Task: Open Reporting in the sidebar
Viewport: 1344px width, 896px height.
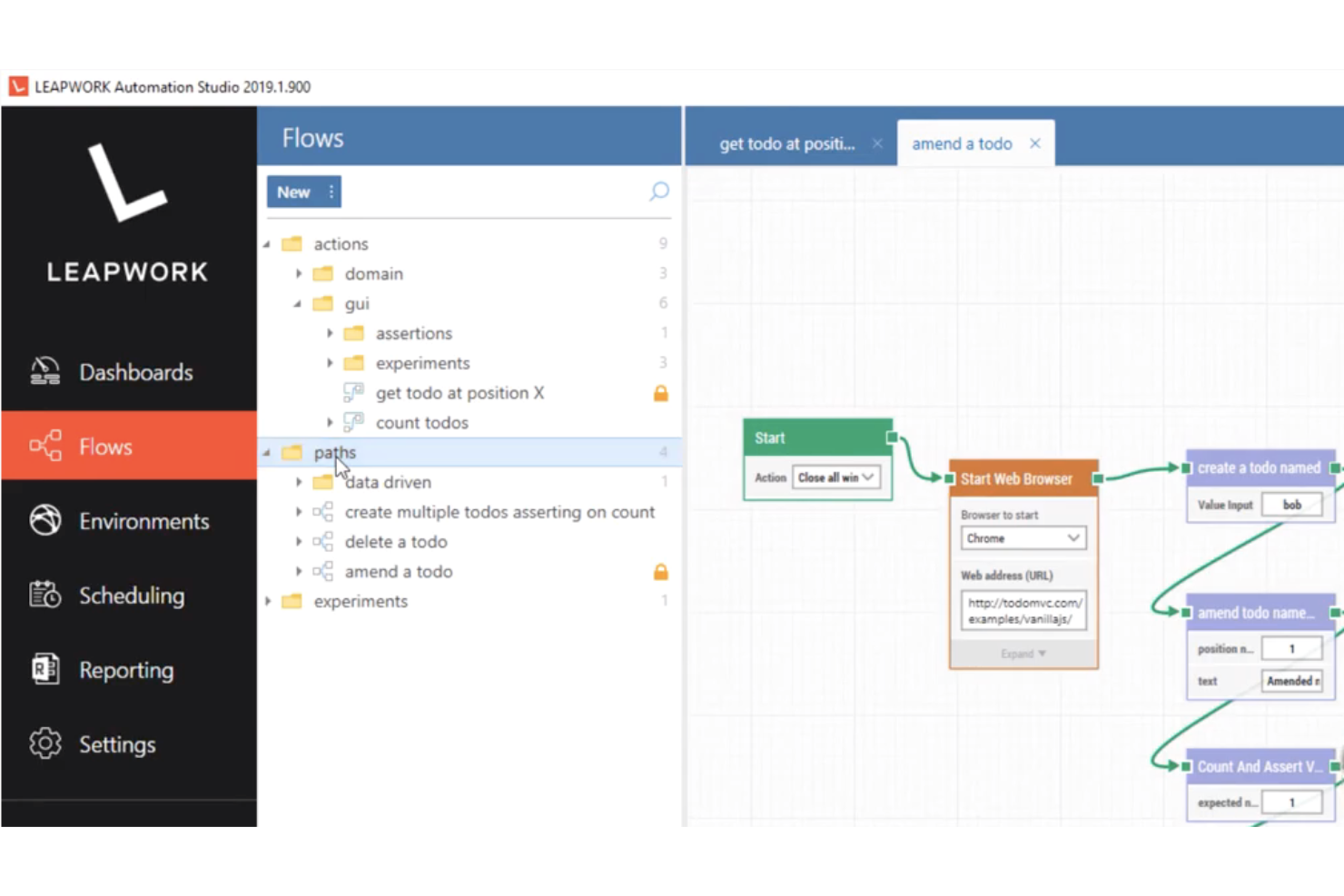Action: pos(129,670)
